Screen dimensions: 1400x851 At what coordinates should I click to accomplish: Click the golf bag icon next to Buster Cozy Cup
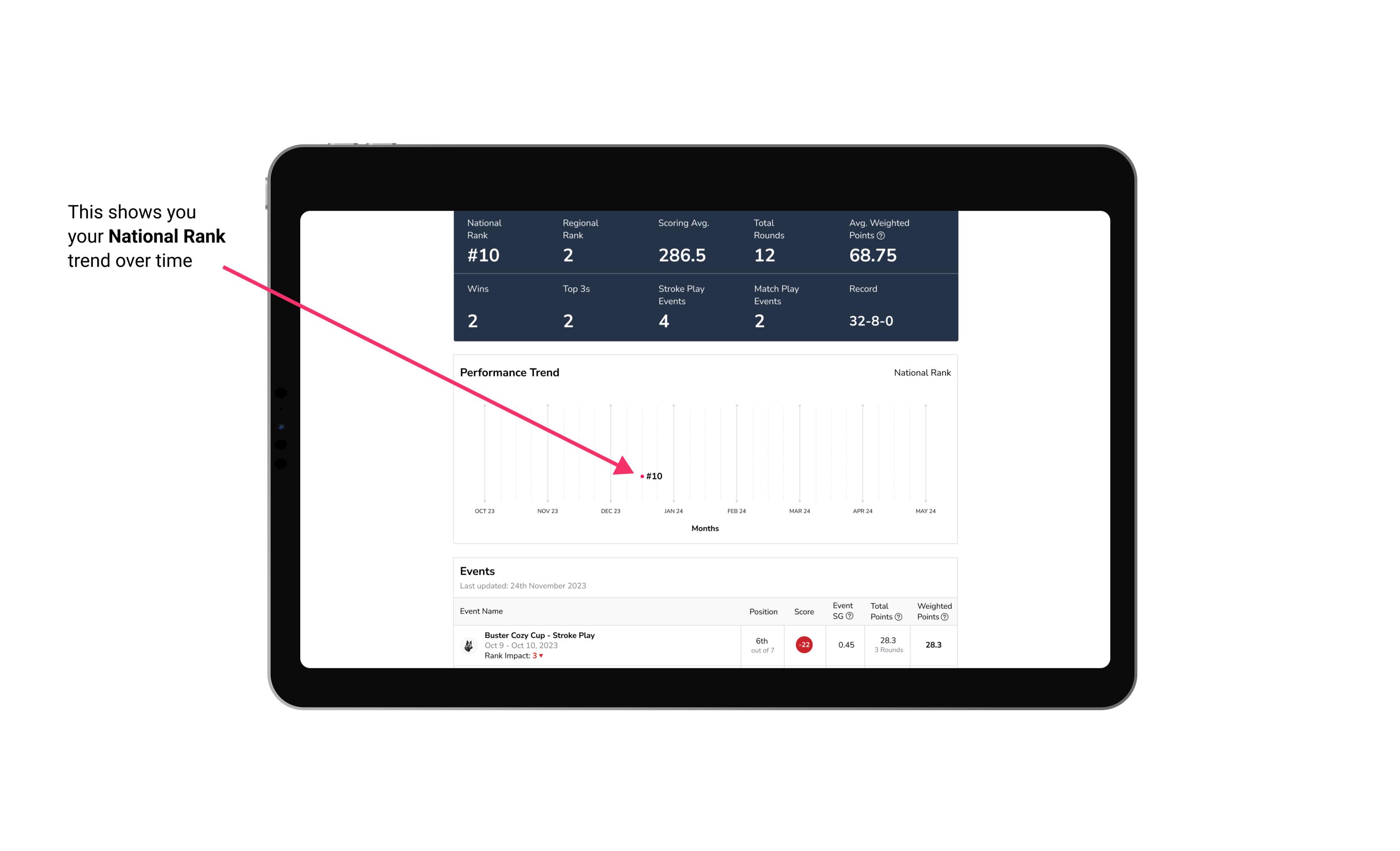pos(469,644)
